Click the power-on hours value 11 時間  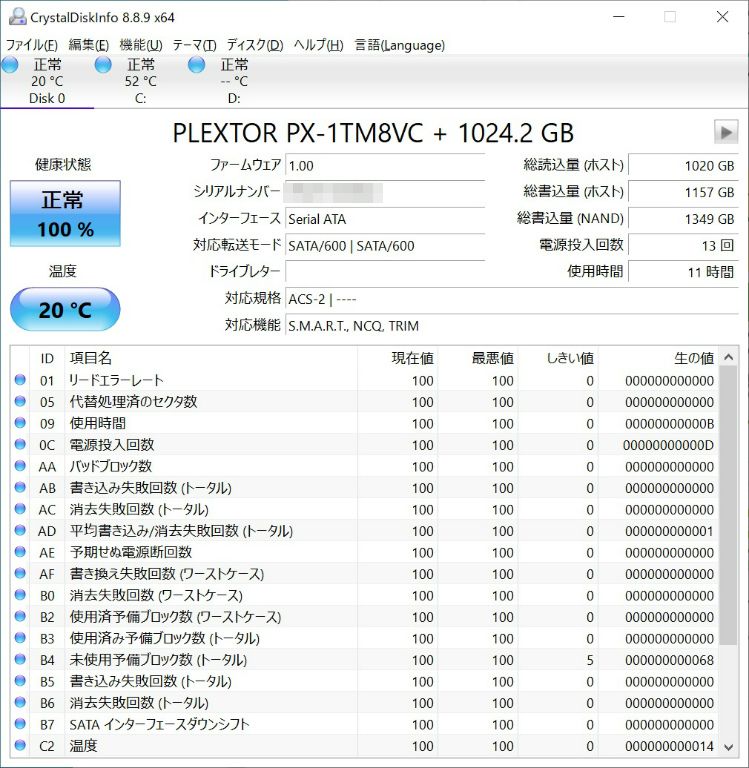(683, 272)
